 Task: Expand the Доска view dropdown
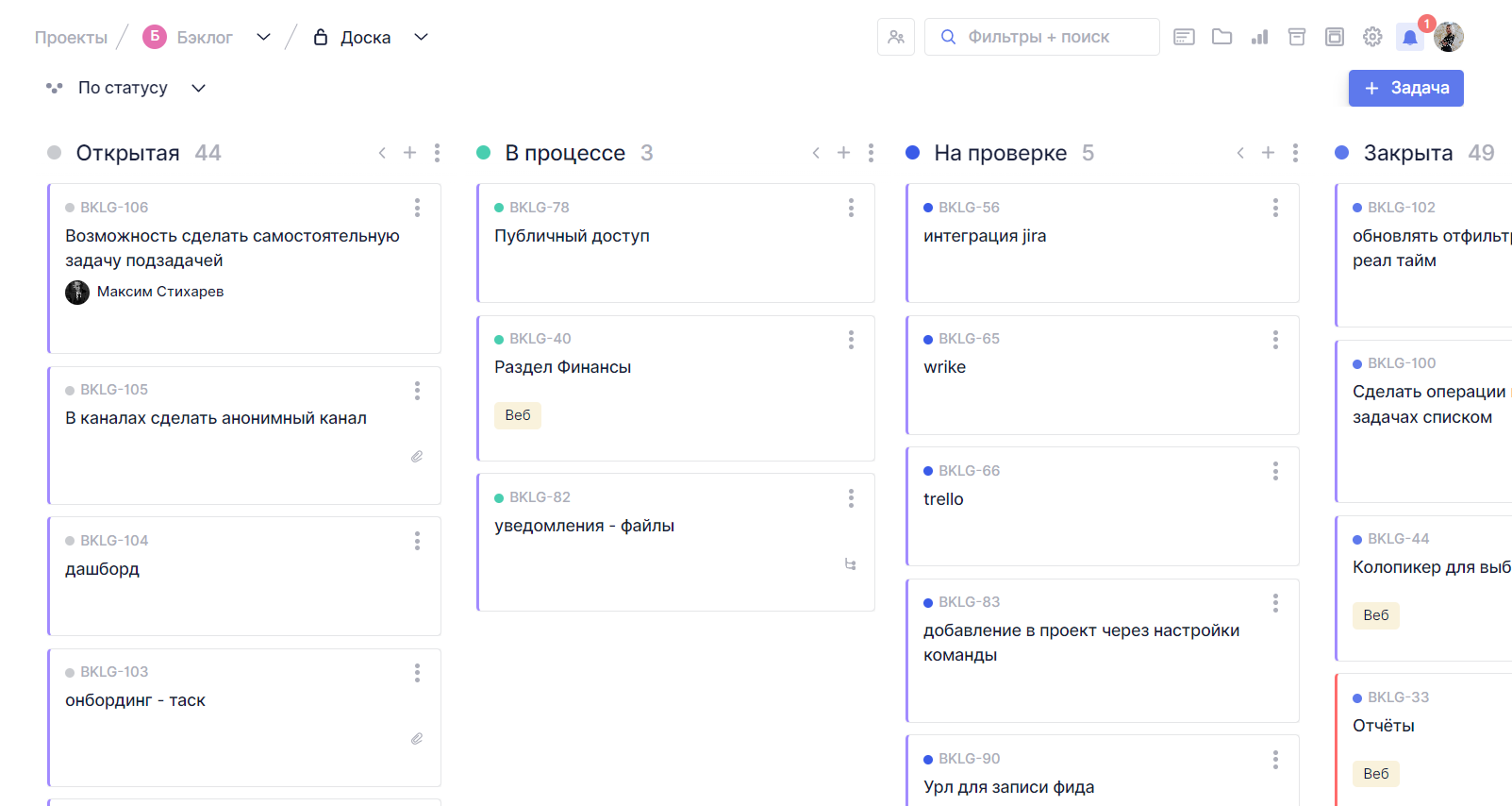(421, 37)
